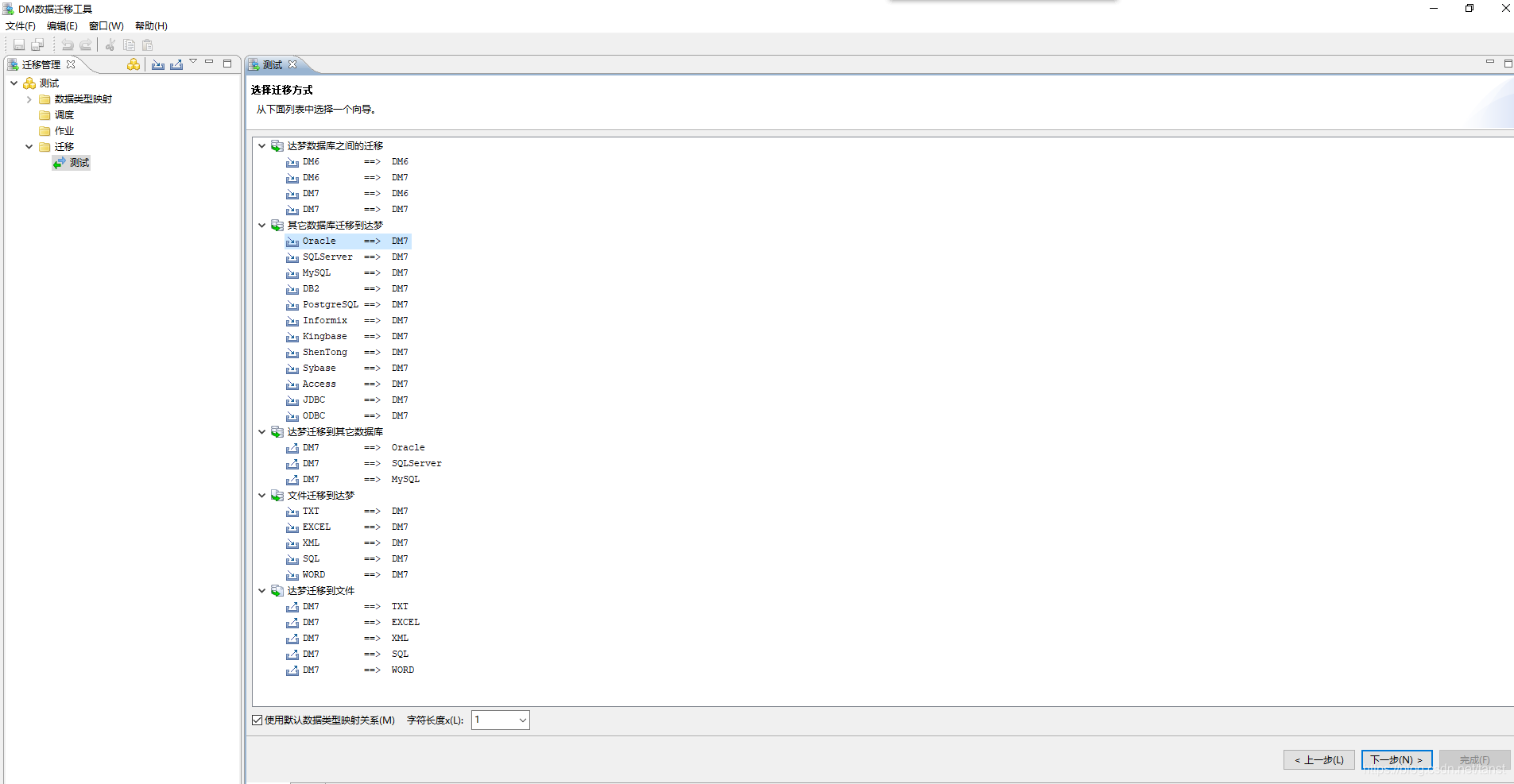1514x784 pixels.
Task: Select DM7 ==> Oracle wizard
Action: pyautogui.click(x=356, y=448)
